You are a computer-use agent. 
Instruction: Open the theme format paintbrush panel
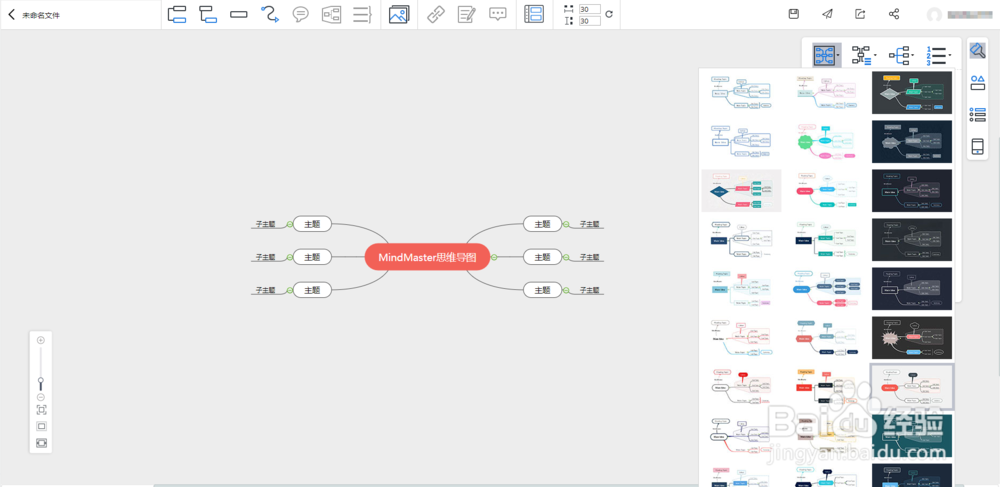(977, 50)
